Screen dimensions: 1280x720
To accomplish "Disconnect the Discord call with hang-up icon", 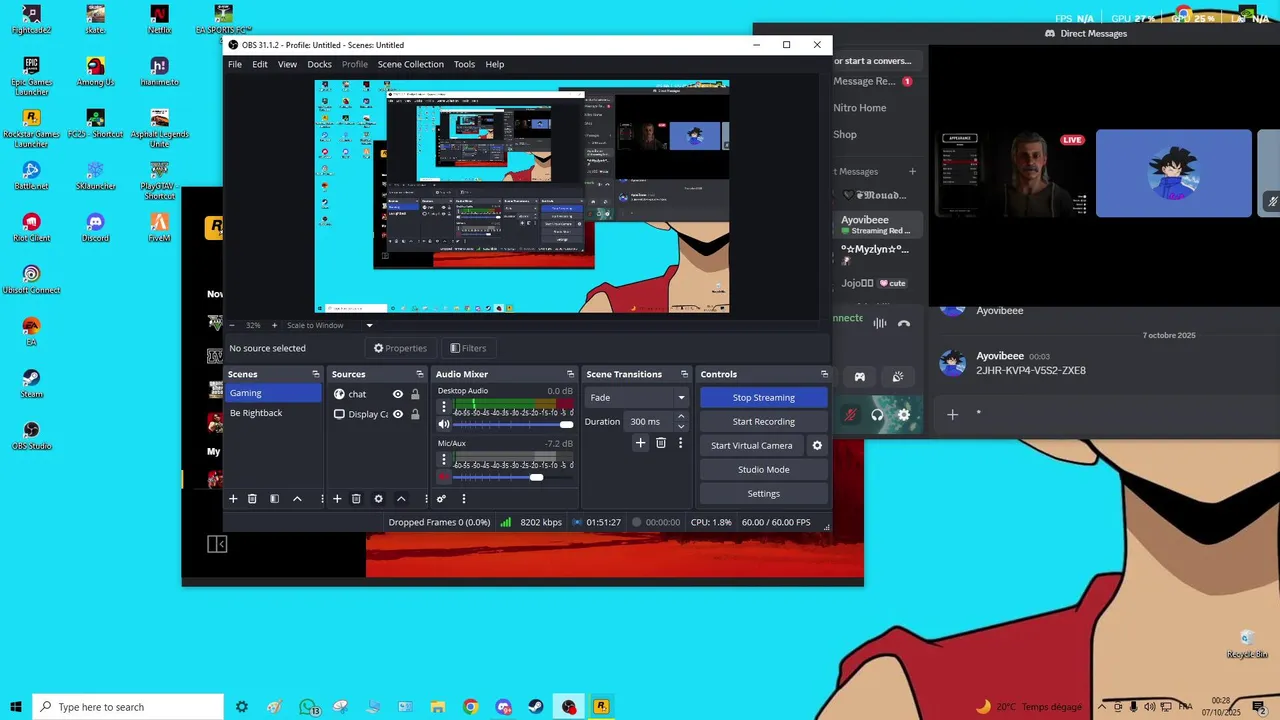I will [904, 323].
